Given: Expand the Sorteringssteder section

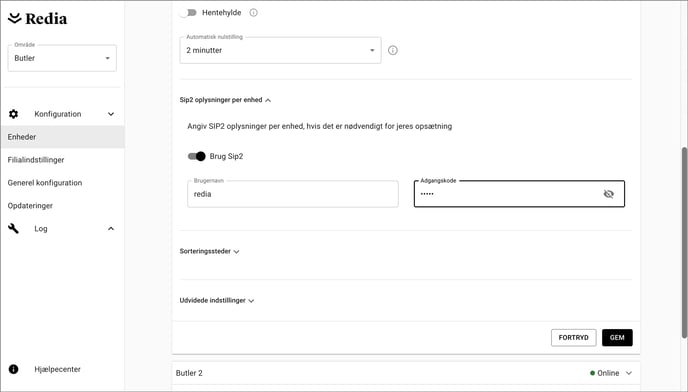Looking at the screenshot, I should pos(209,252).
